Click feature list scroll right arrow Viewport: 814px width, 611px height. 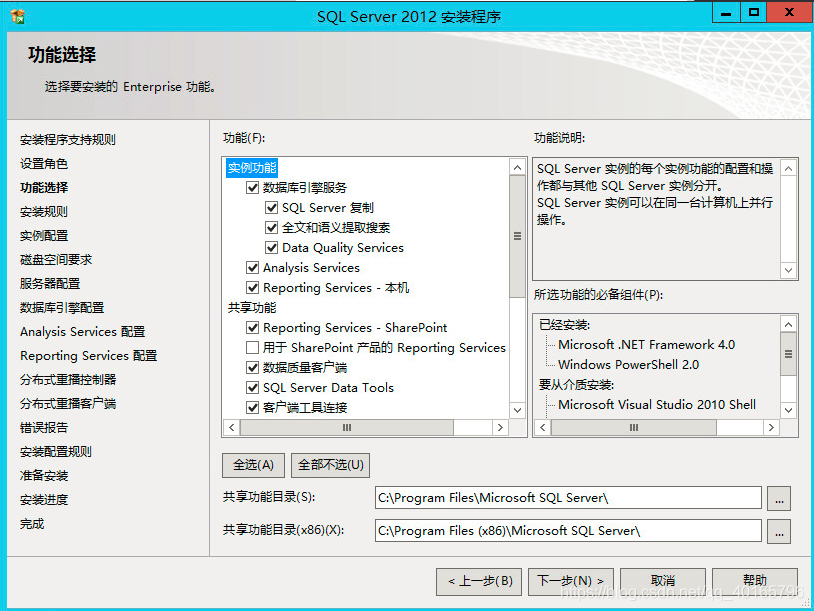(500, 427)
